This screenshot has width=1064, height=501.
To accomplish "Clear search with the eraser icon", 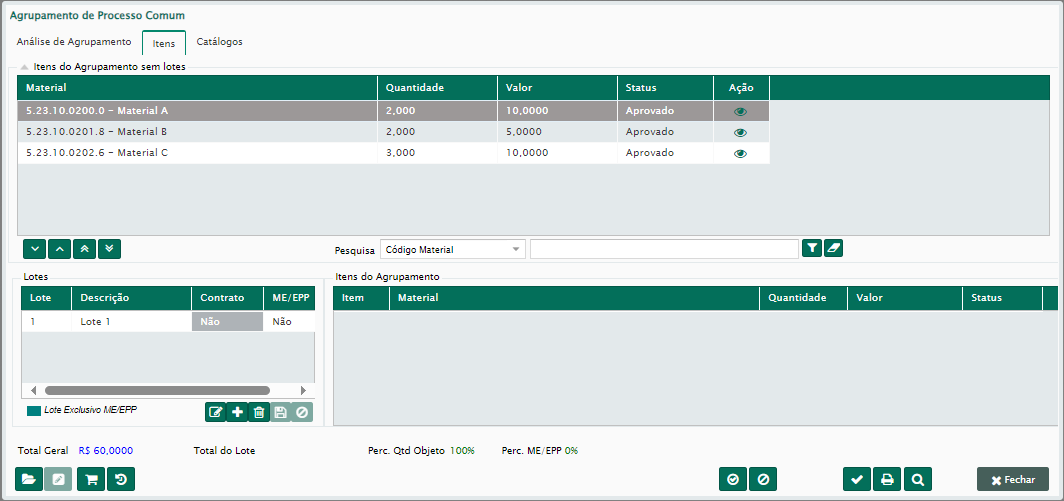I will click(833, 249).
